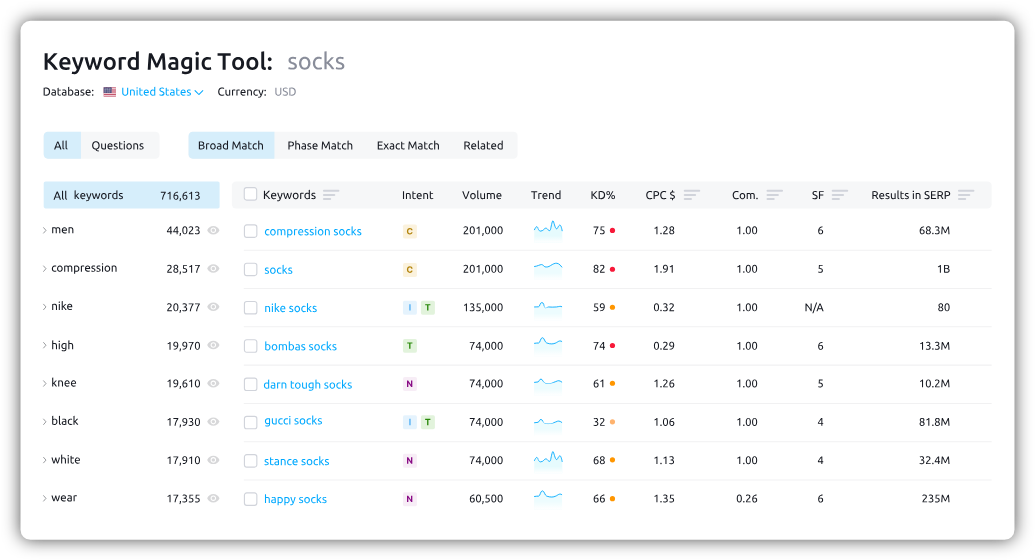Check the box for nike socks

click(251, 308)
